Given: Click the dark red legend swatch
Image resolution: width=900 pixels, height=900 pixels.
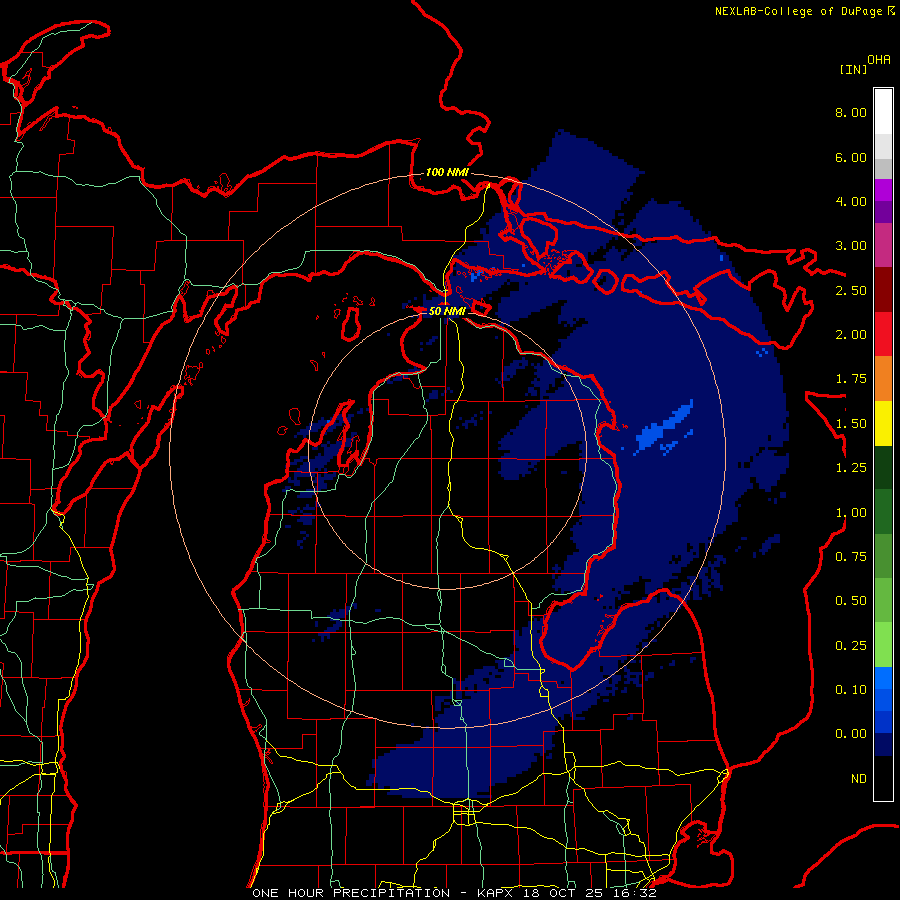Looking at the screenshot, I should pos(883,290).
